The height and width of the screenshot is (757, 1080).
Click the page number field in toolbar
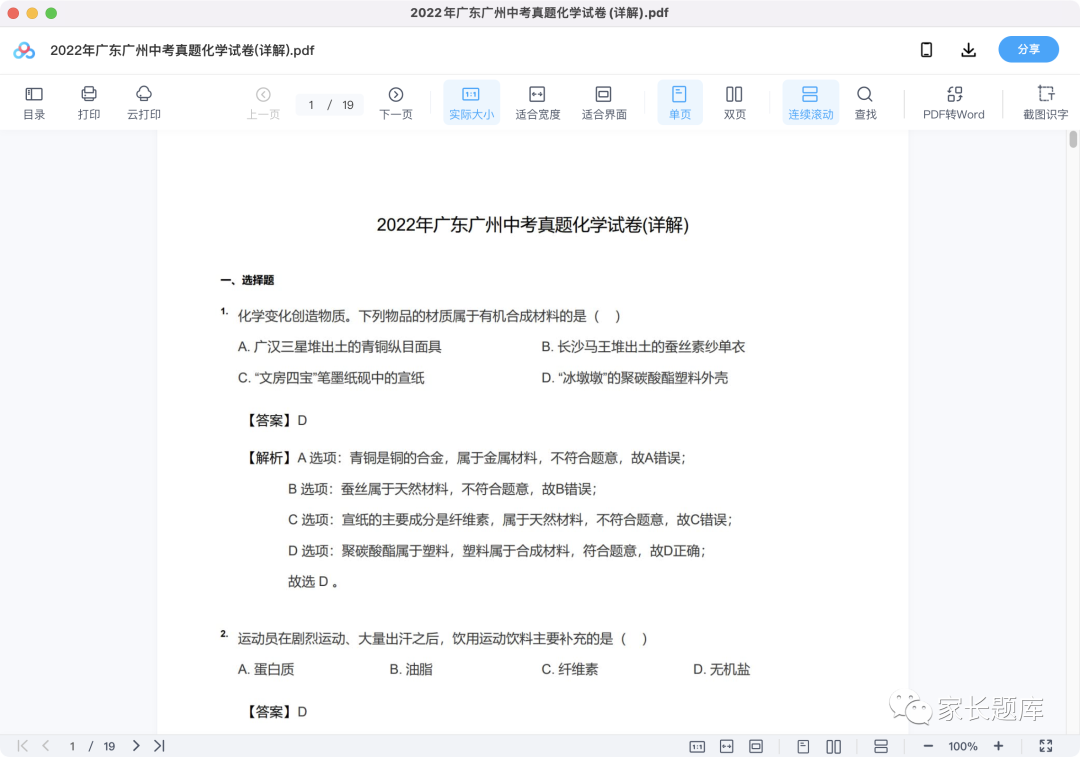pyautogui.click(x=311, y=105)
